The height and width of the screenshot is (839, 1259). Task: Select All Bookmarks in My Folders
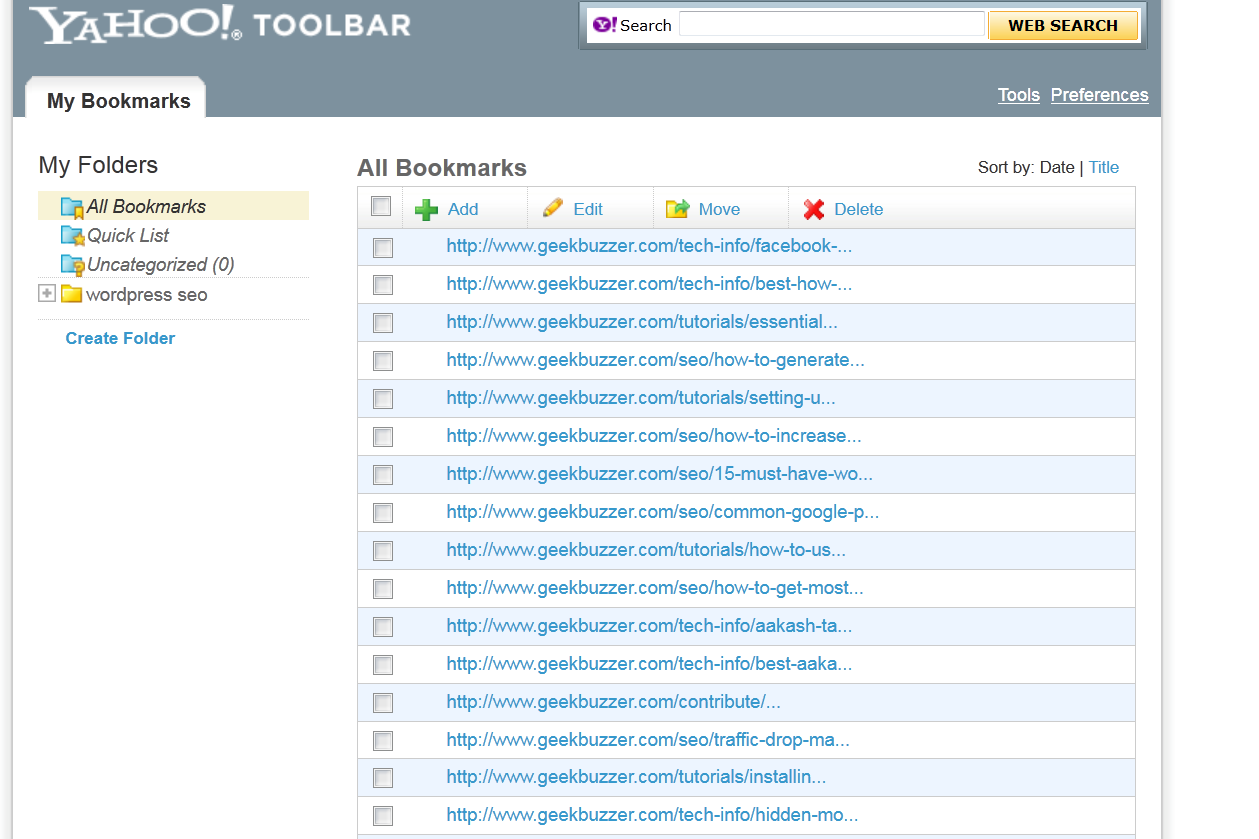(x=146, y=207)
